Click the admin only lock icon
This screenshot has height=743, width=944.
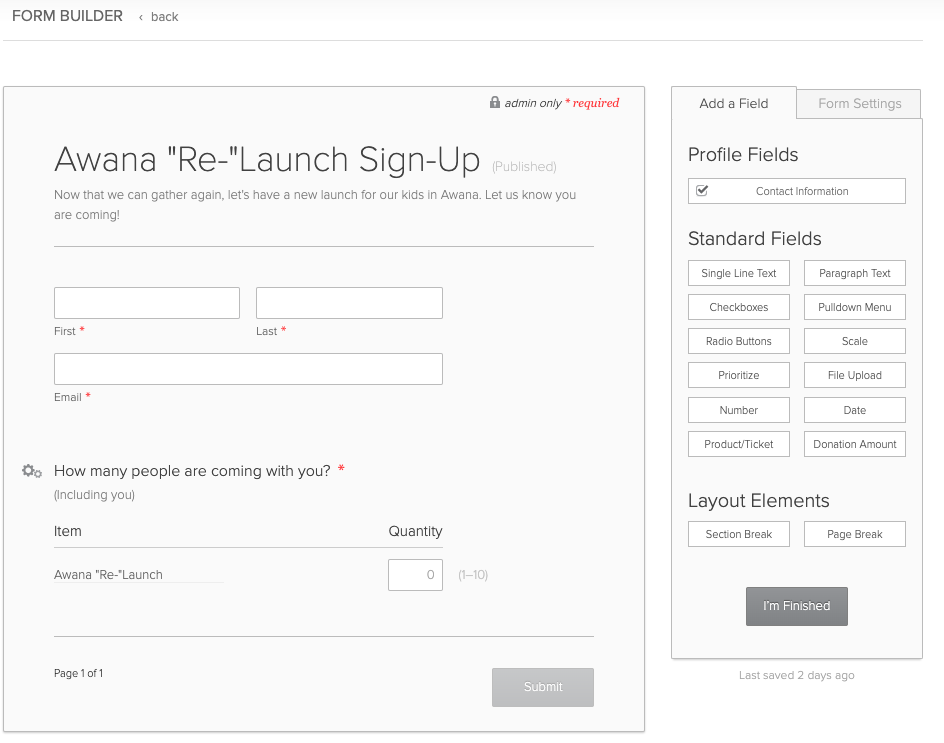click(495, 103)
